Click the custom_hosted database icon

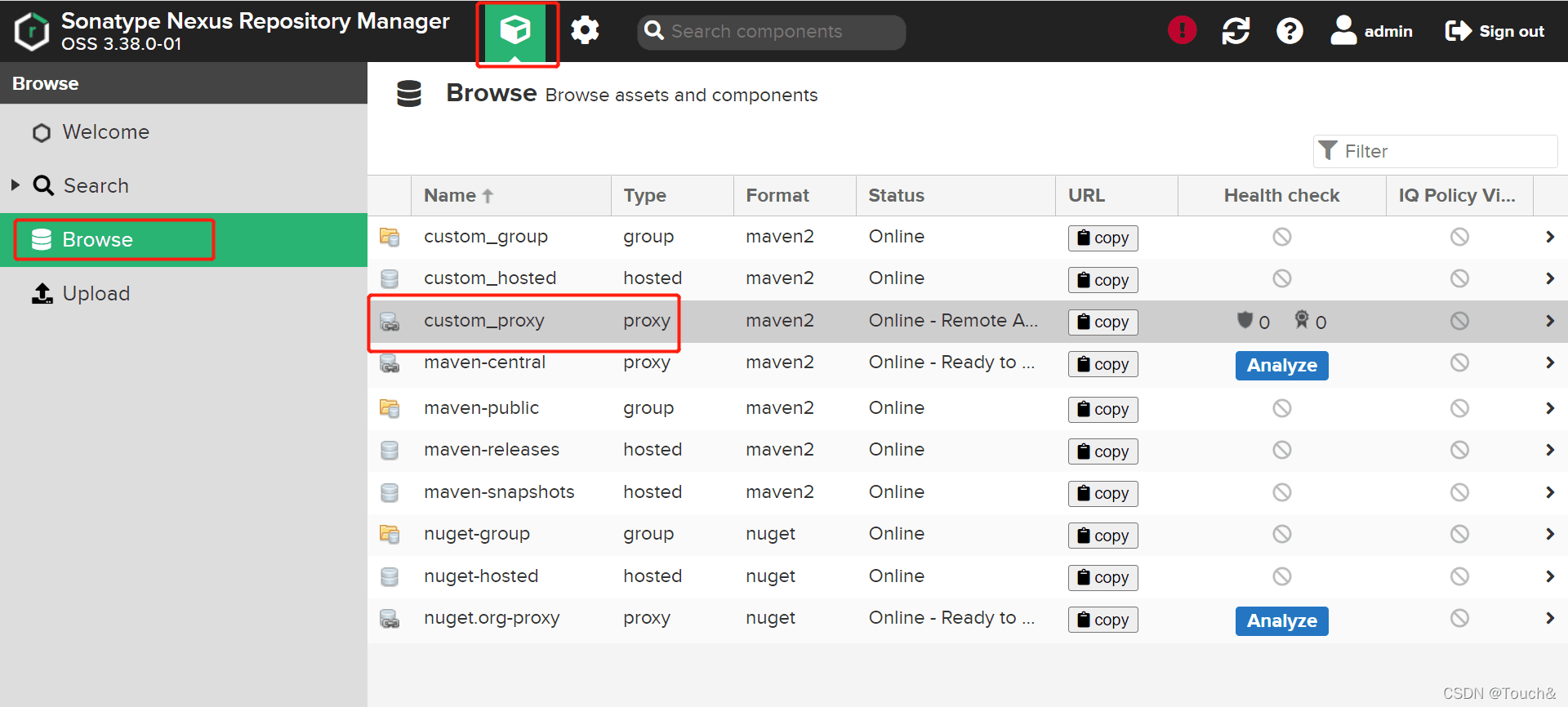390,278
